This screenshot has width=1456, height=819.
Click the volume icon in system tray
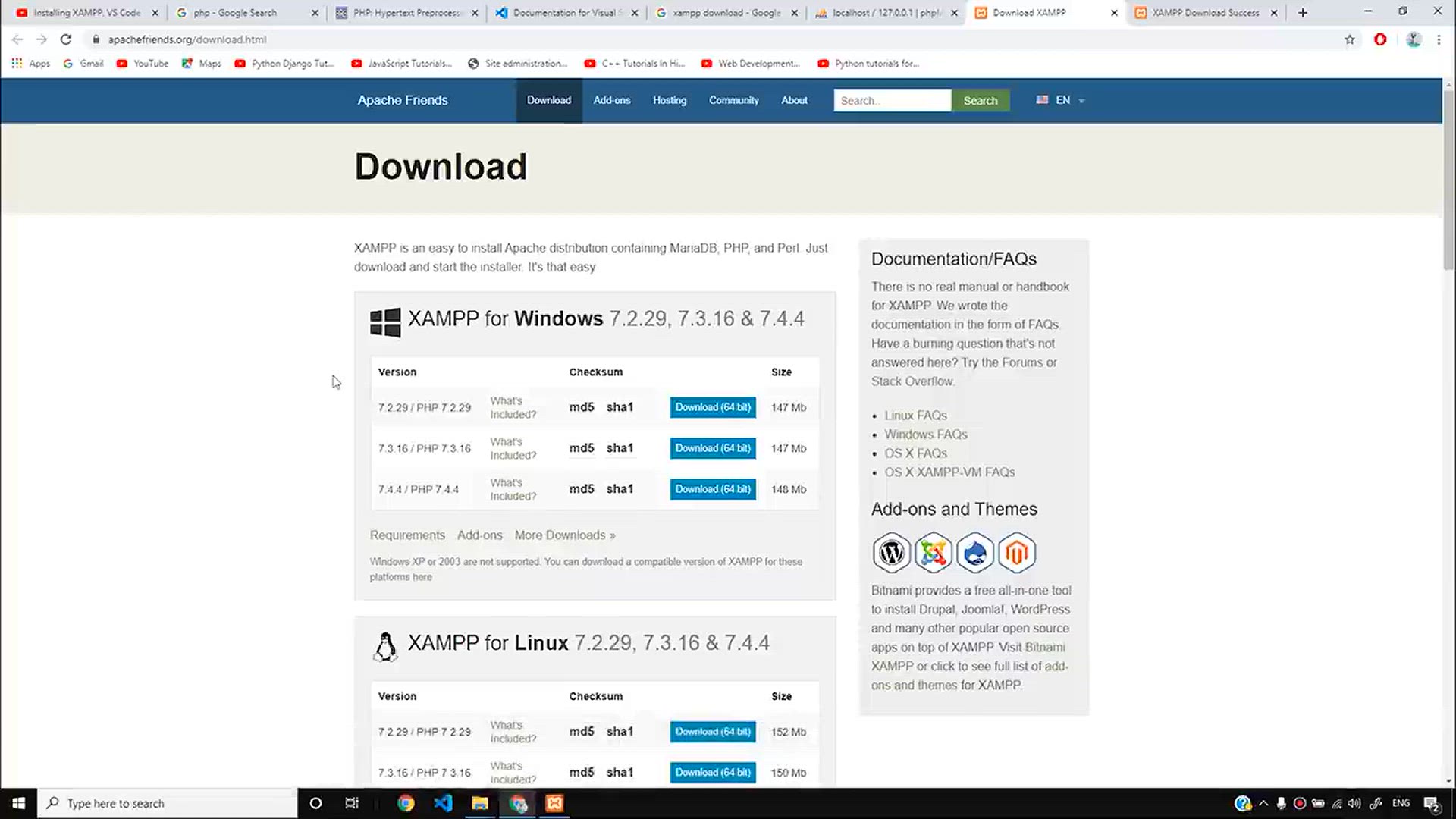coord(1354,803)
